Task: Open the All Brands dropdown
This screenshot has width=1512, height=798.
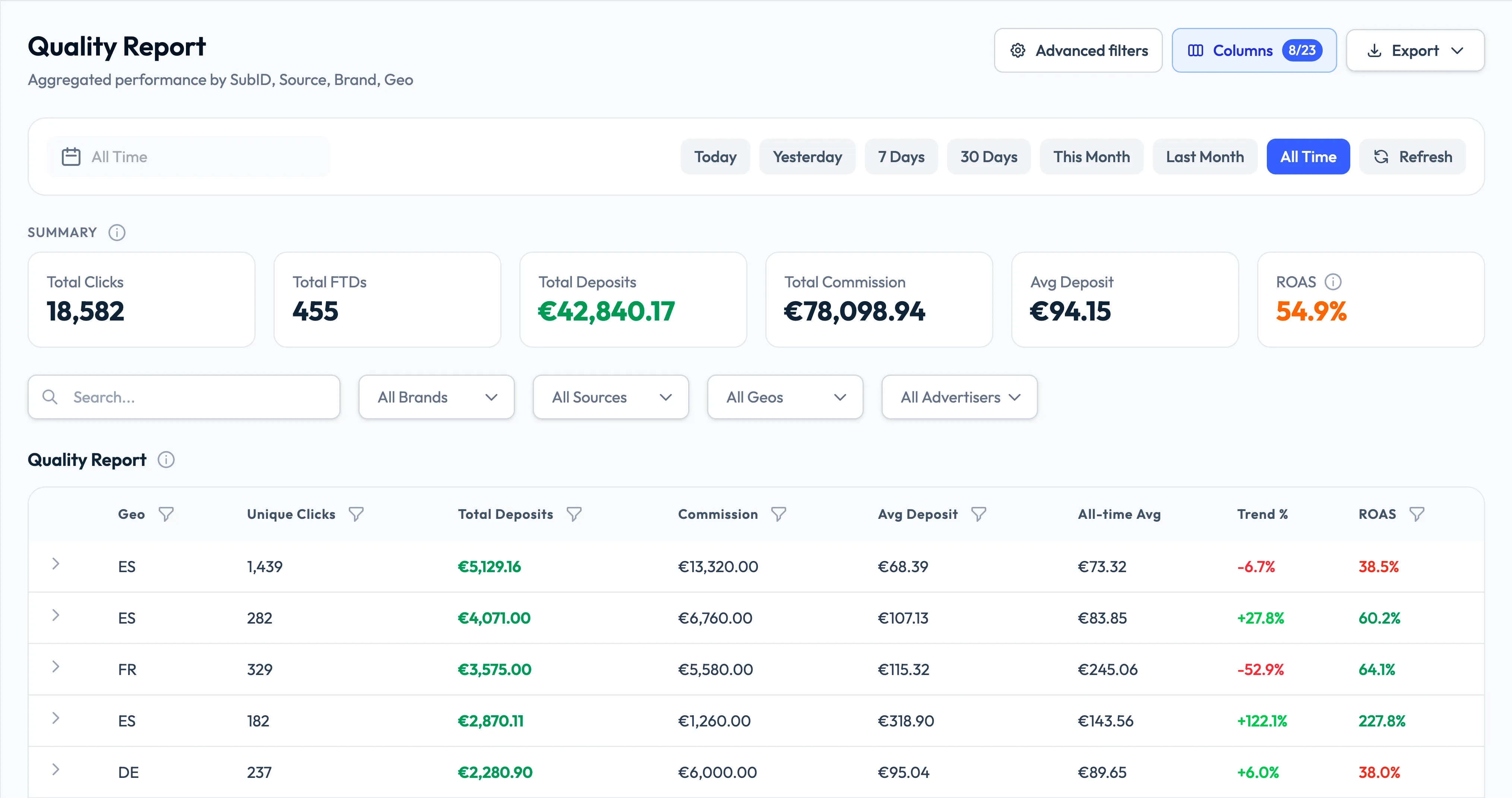Action: (x=437, y=397)
